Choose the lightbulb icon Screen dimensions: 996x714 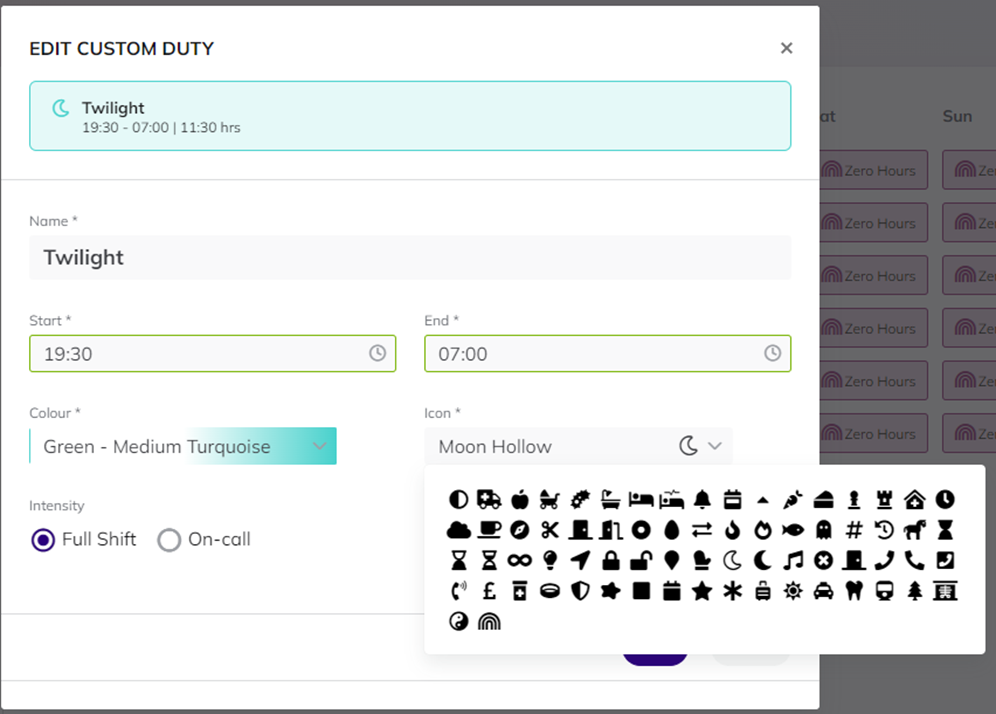click(549, 560)
